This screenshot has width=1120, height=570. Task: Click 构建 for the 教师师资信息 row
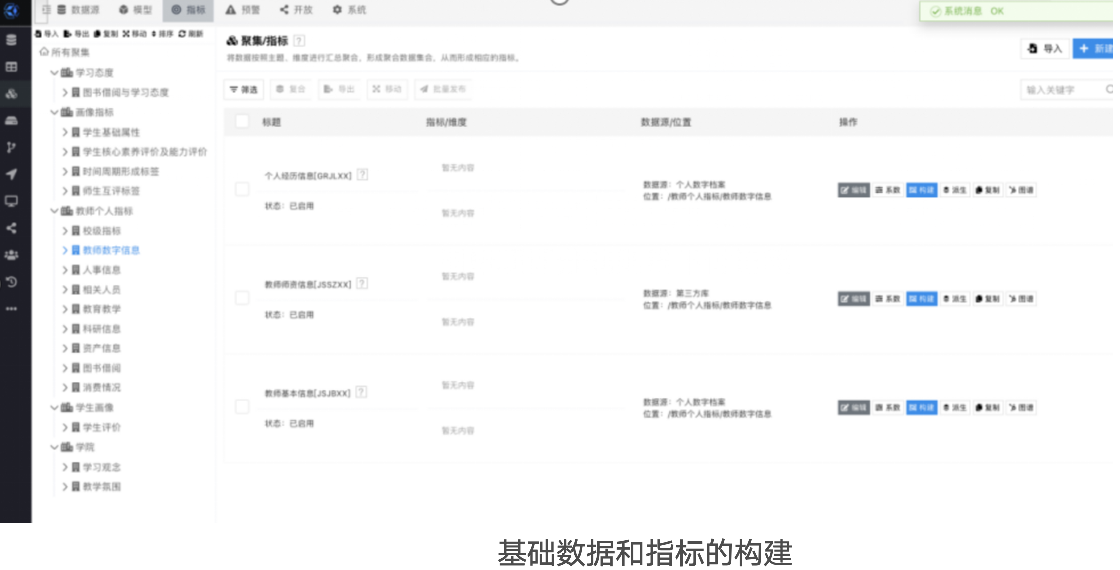[x=921, y=299]
